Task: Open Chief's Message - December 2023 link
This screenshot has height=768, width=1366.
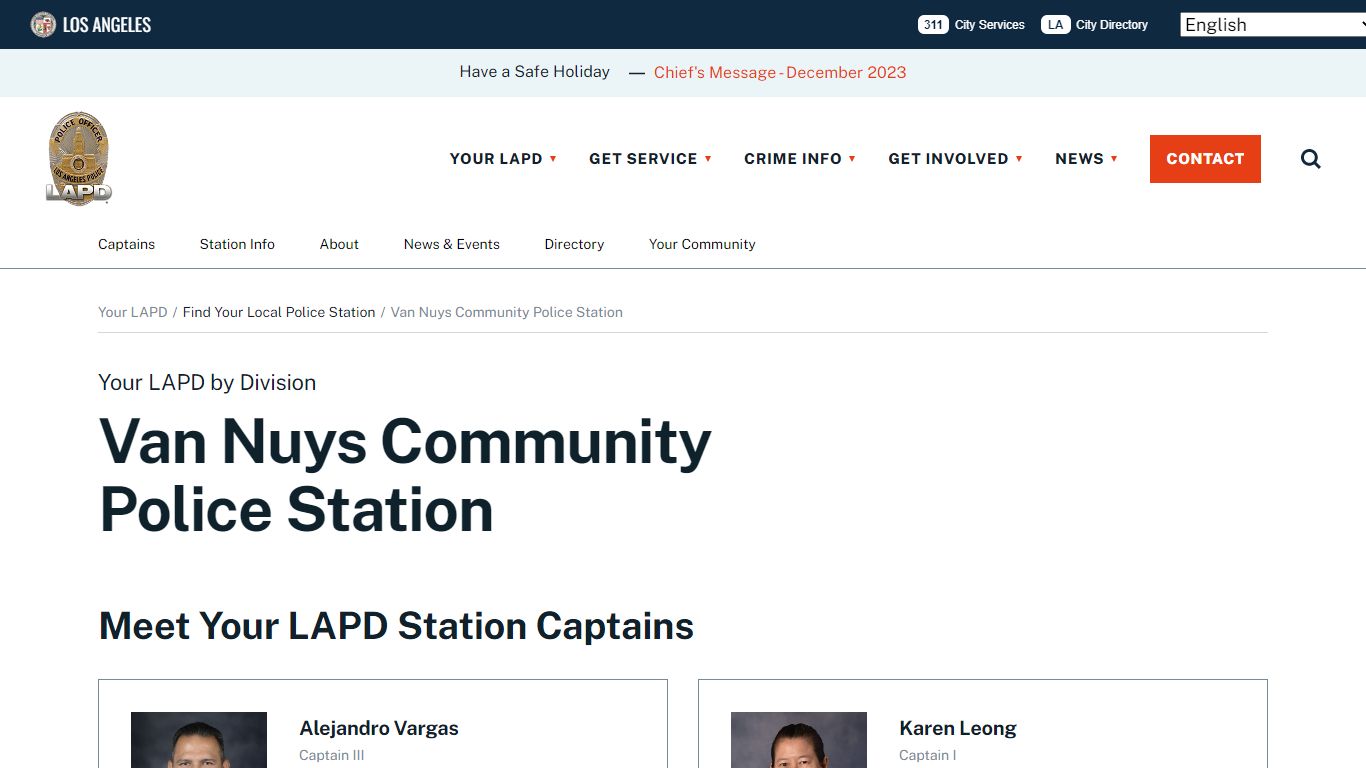Action: coord(780,72)
